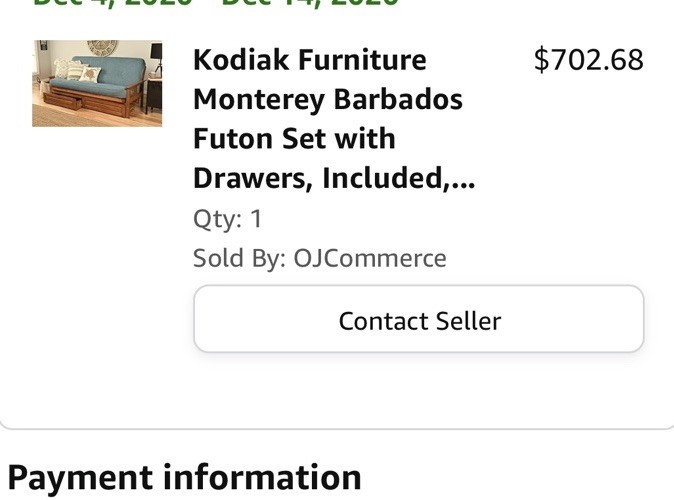Open the OJCommerce seller name

tap(370, 258)
